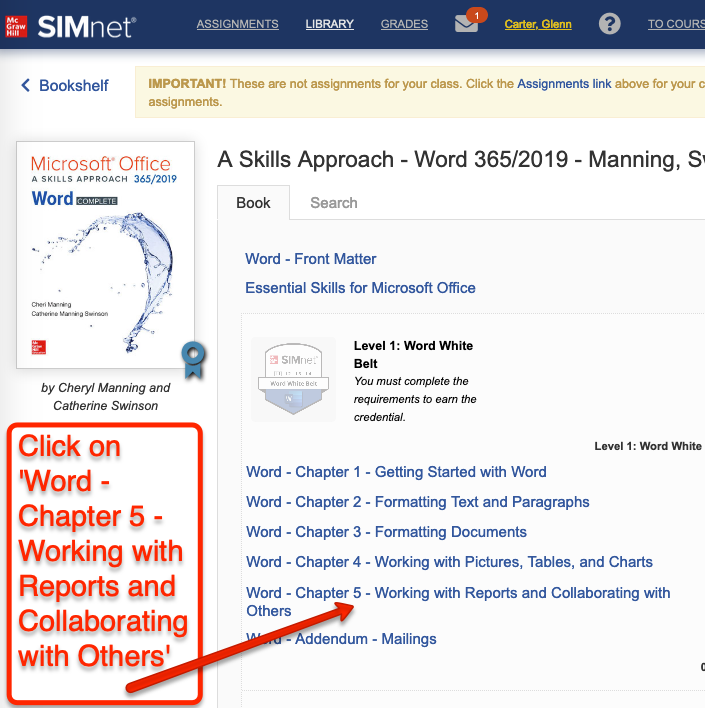Open the LIBRARY menu item
This screenshot has width=705, height=708.
330,24
